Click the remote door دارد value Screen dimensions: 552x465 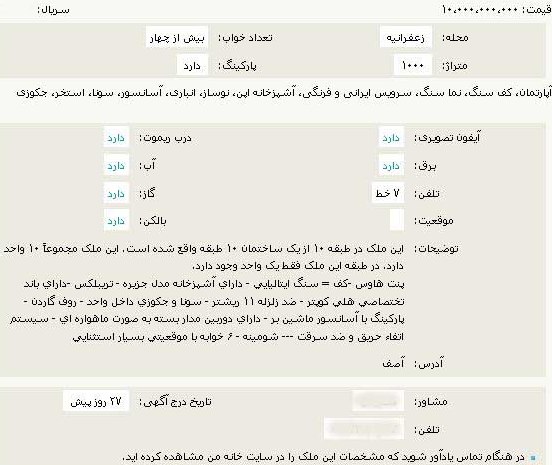pyautogui.click(x=117, y=137)
